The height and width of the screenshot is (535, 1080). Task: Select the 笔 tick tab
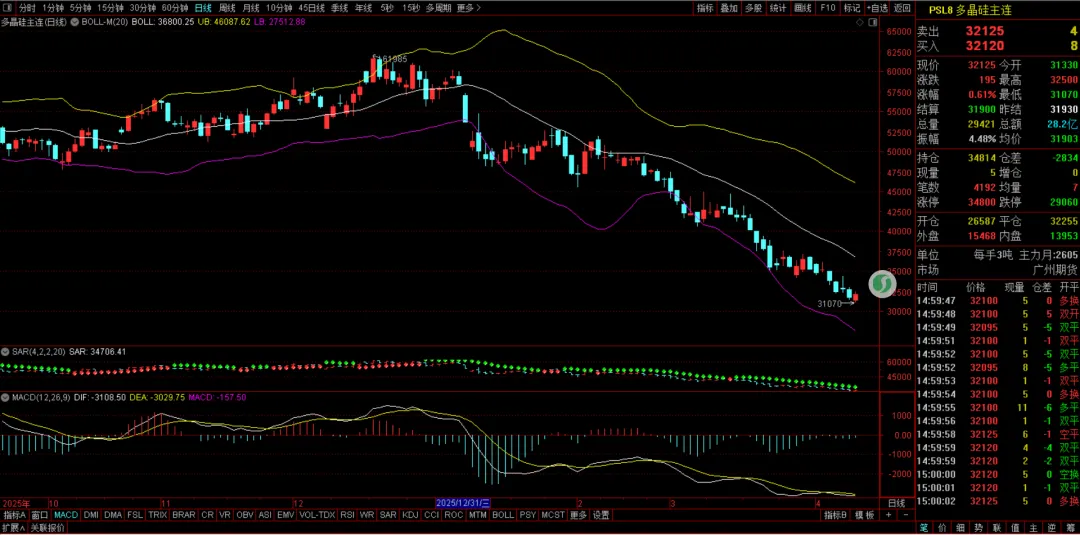925,528
